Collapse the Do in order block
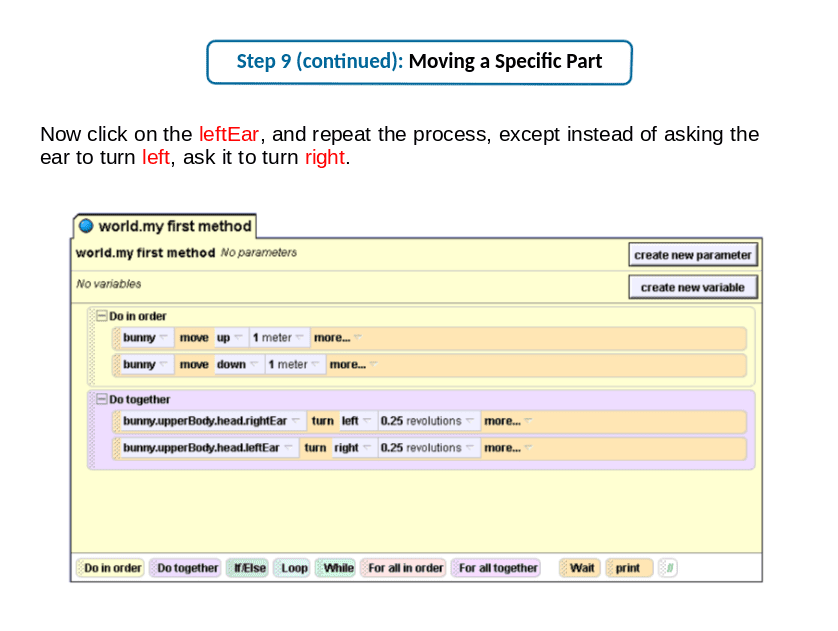This screenshot has height=631, width=838. (102, 316)
